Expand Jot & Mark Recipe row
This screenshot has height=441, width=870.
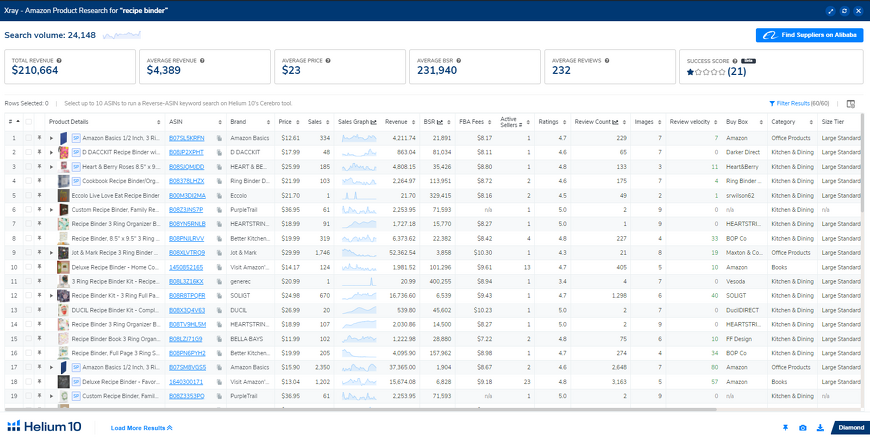click(52, 253)
